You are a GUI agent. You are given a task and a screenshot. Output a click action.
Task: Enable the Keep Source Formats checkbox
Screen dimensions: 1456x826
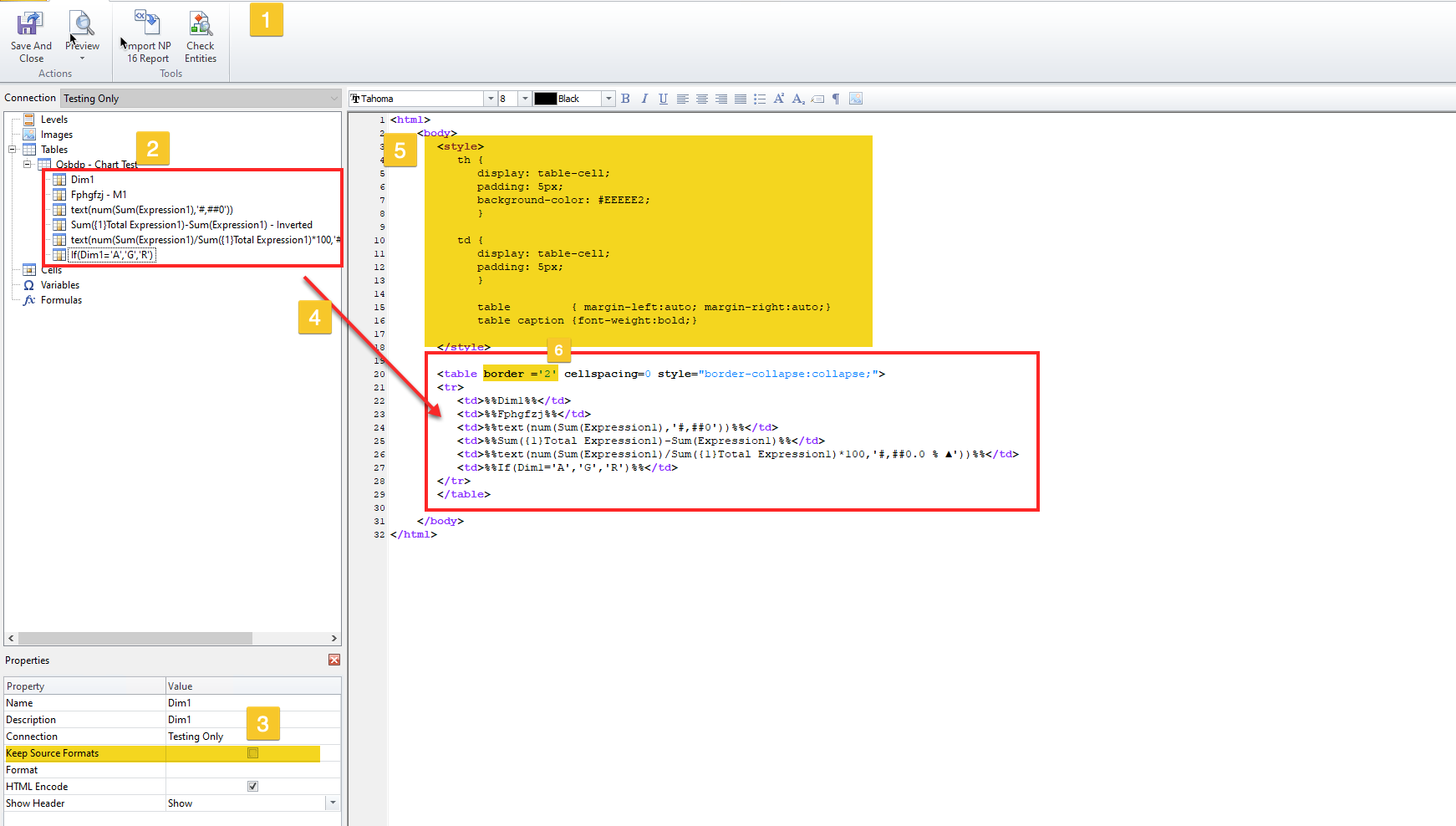pyautogui.click(x=252, y=753)
